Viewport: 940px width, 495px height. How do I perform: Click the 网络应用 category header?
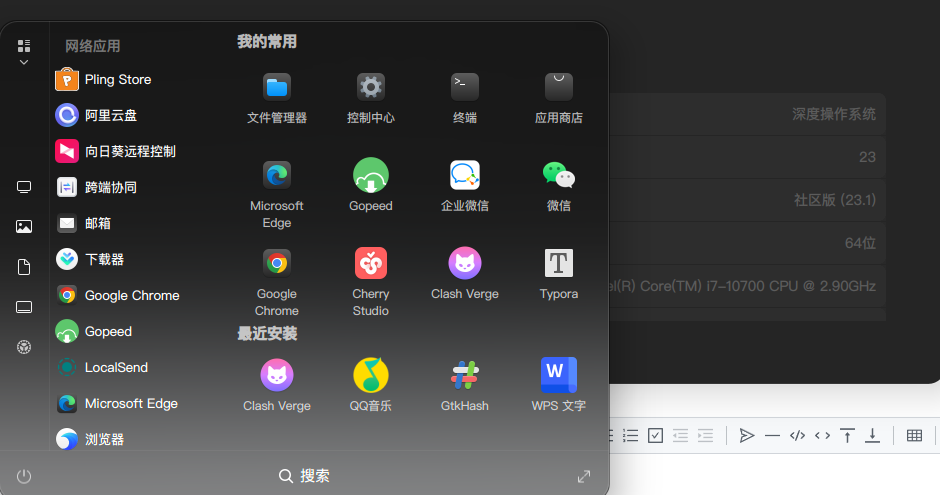coord(92,46)
